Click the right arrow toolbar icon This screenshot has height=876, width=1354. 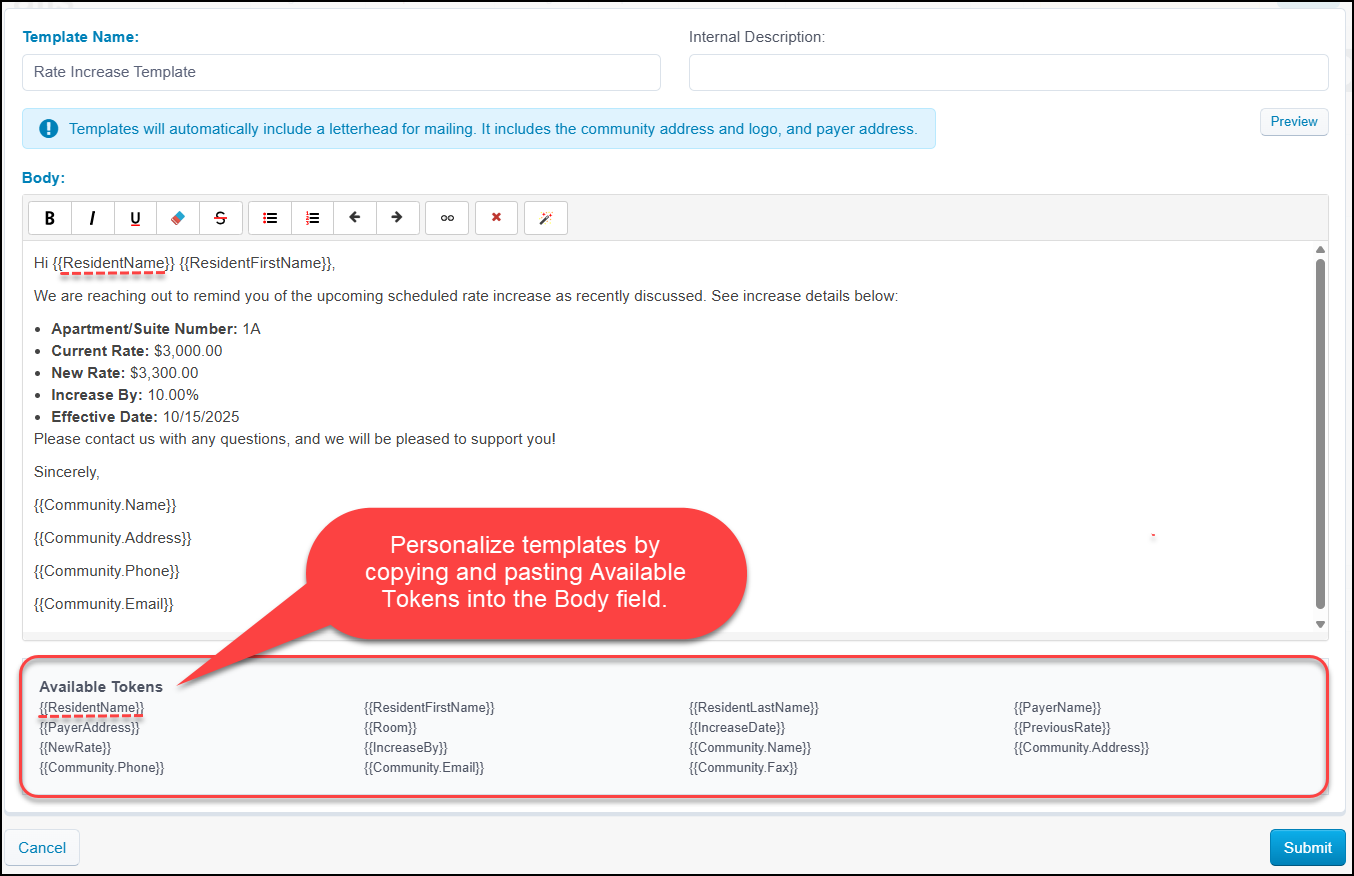click(397, 218)
